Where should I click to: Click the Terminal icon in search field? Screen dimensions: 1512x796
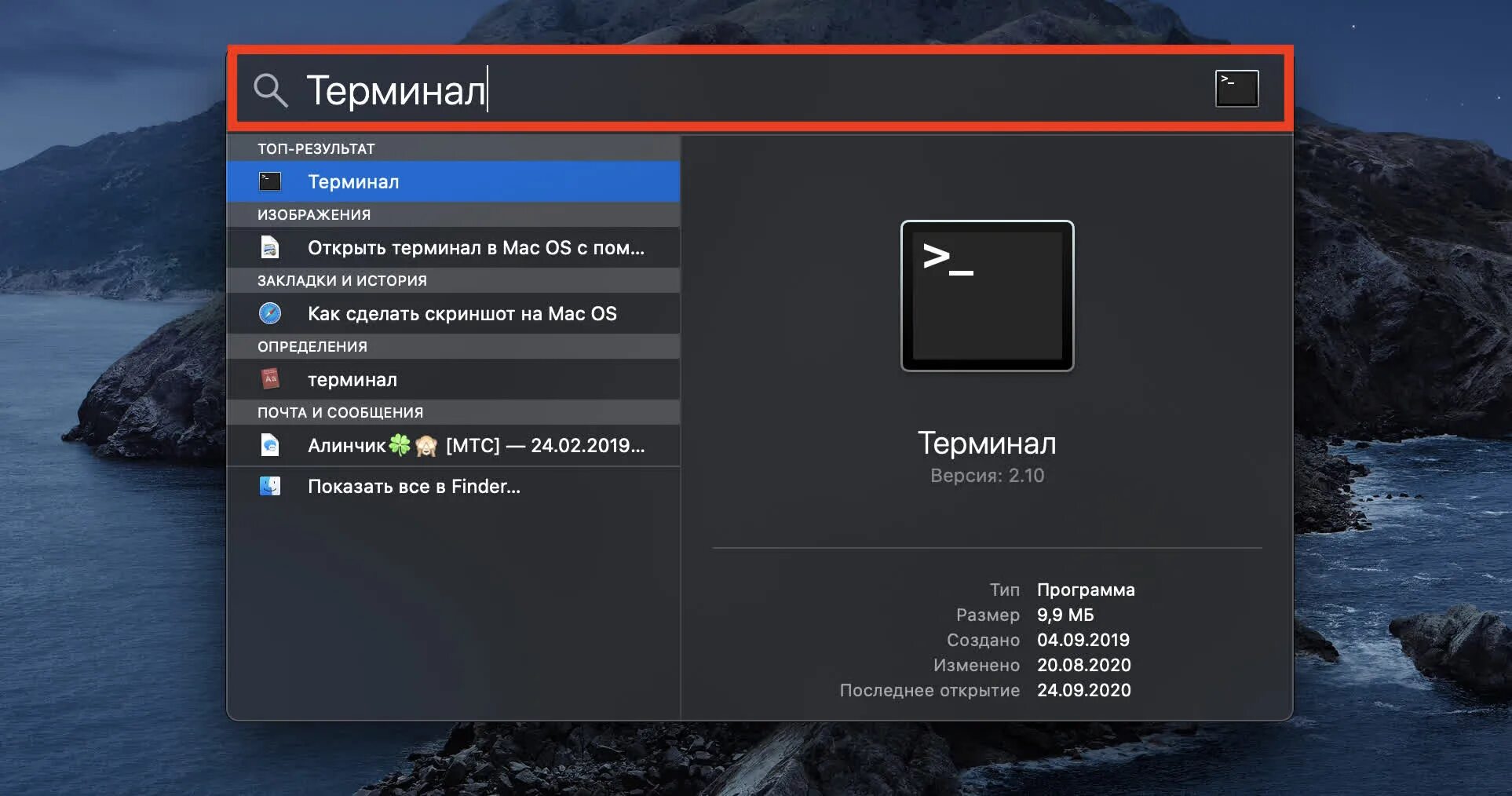[1236, 89]
